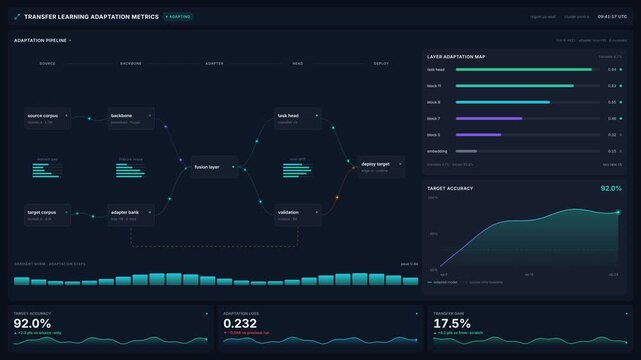Click the 0.15 value on the embedding row

[612, 151]
